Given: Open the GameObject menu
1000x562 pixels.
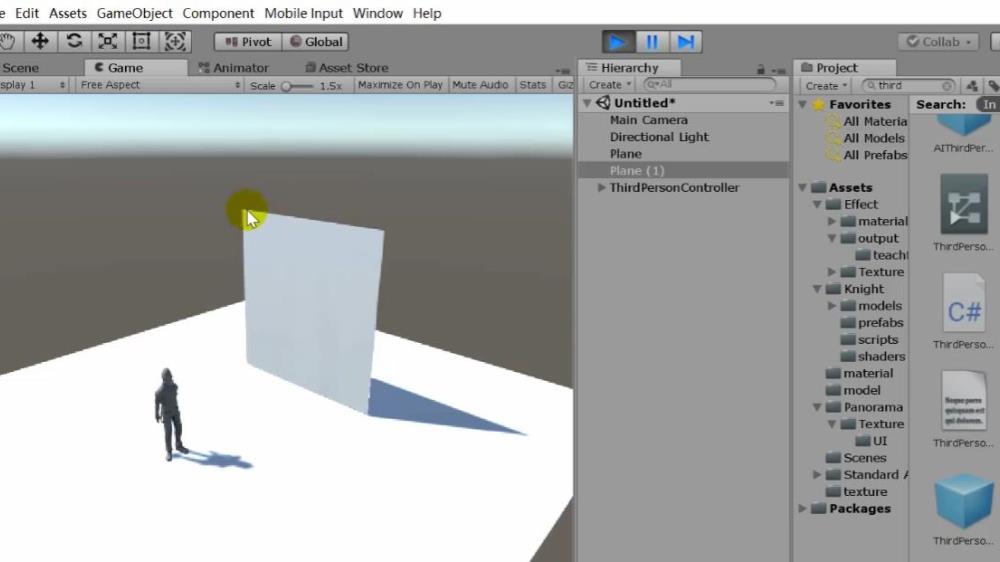Looking at the screenshot, I should point(135,13).
